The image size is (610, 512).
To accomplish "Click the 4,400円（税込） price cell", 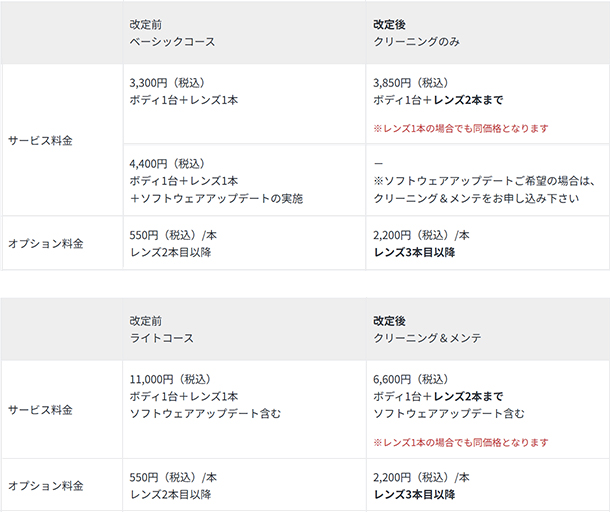I will tap(167, 162).
